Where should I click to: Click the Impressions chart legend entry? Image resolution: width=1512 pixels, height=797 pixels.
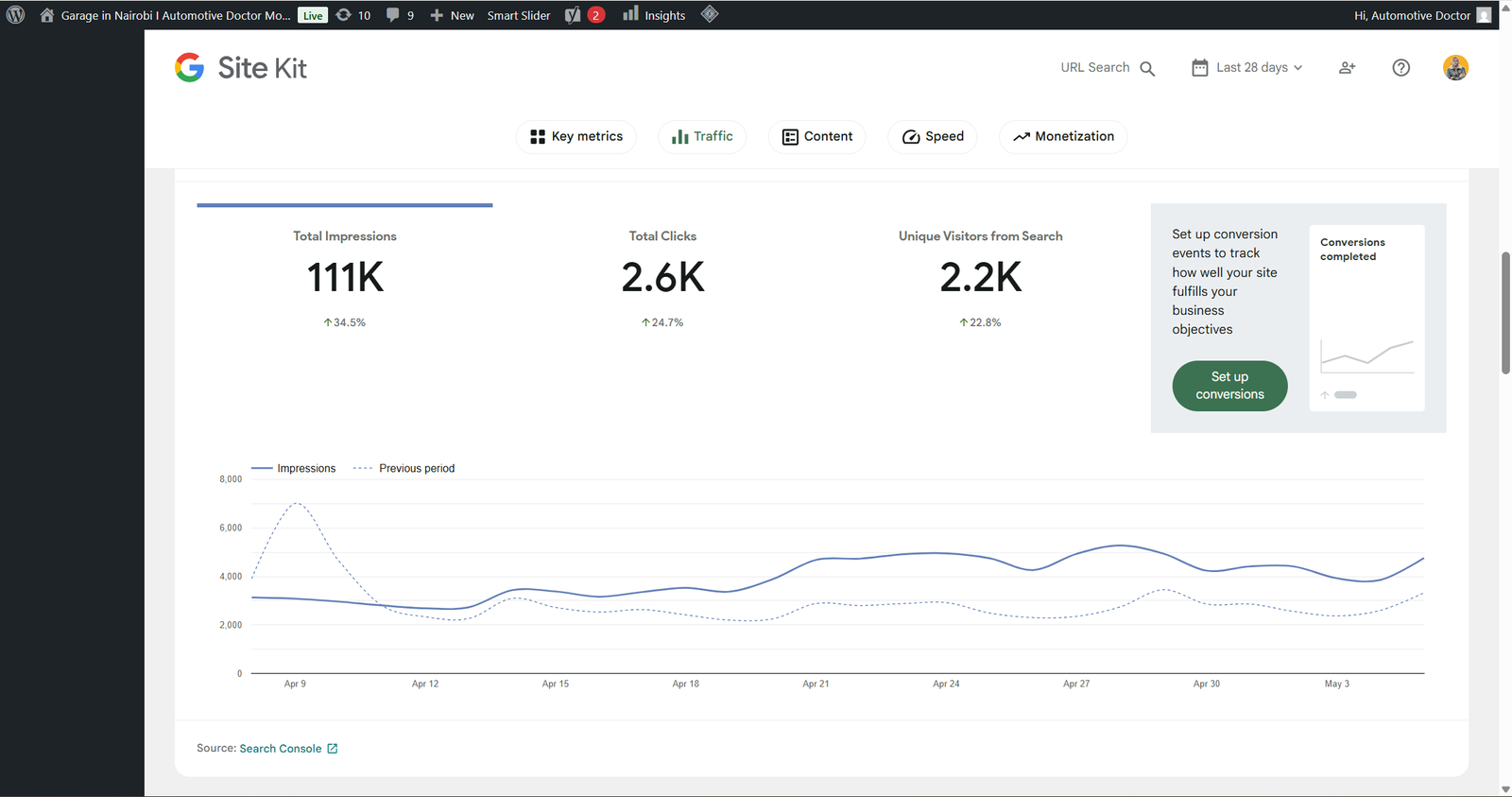point(293,468)
